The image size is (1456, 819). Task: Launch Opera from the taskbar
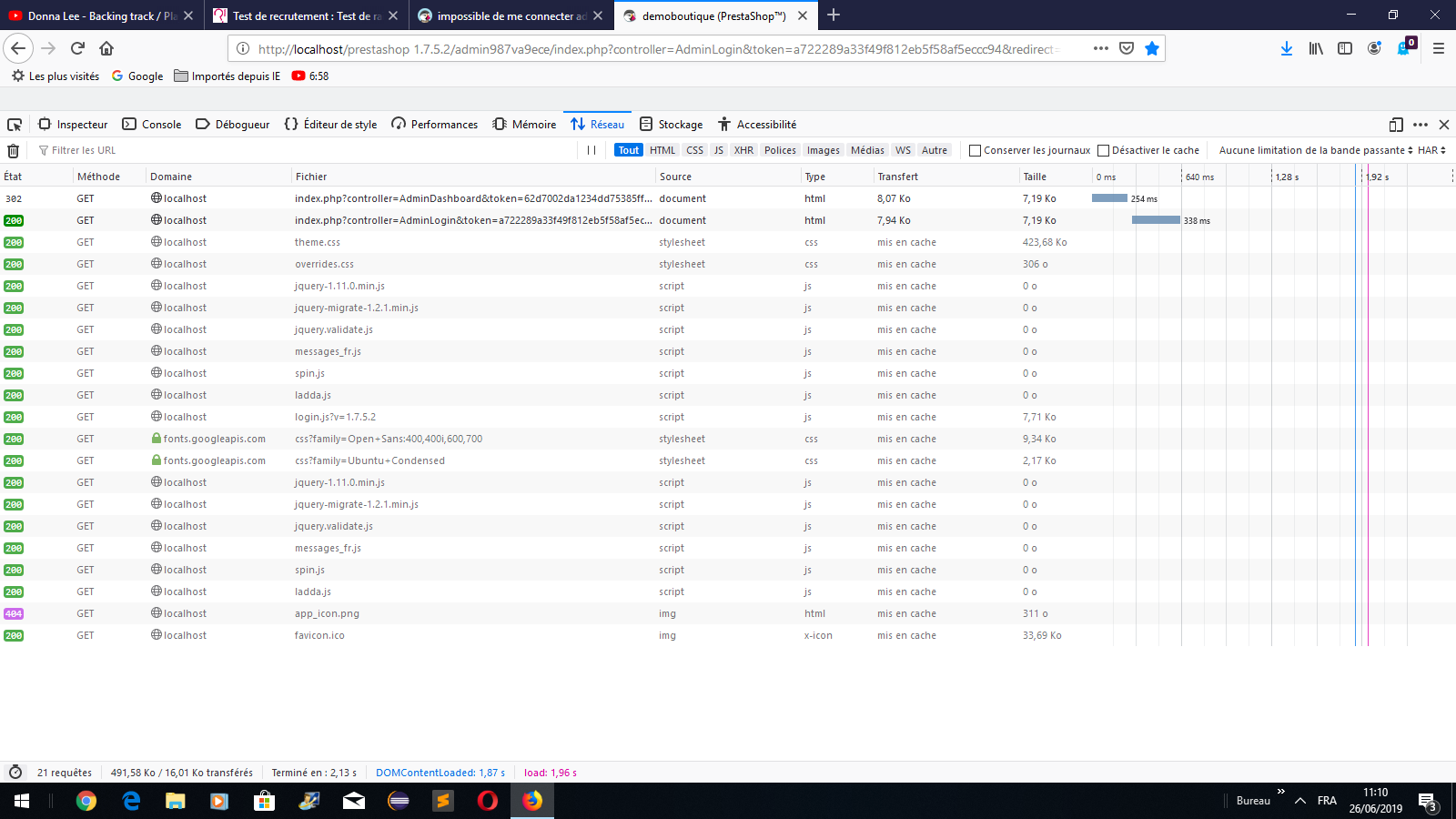[488, 801]
